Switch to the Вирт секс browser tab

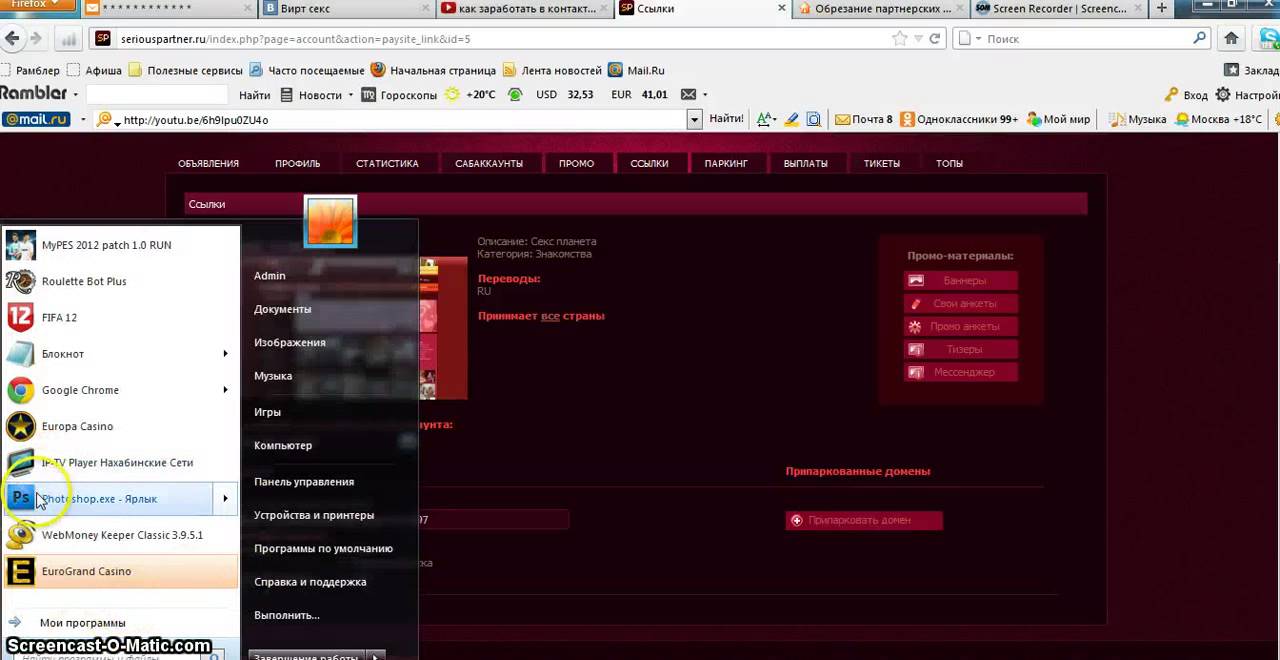point(346,9)
